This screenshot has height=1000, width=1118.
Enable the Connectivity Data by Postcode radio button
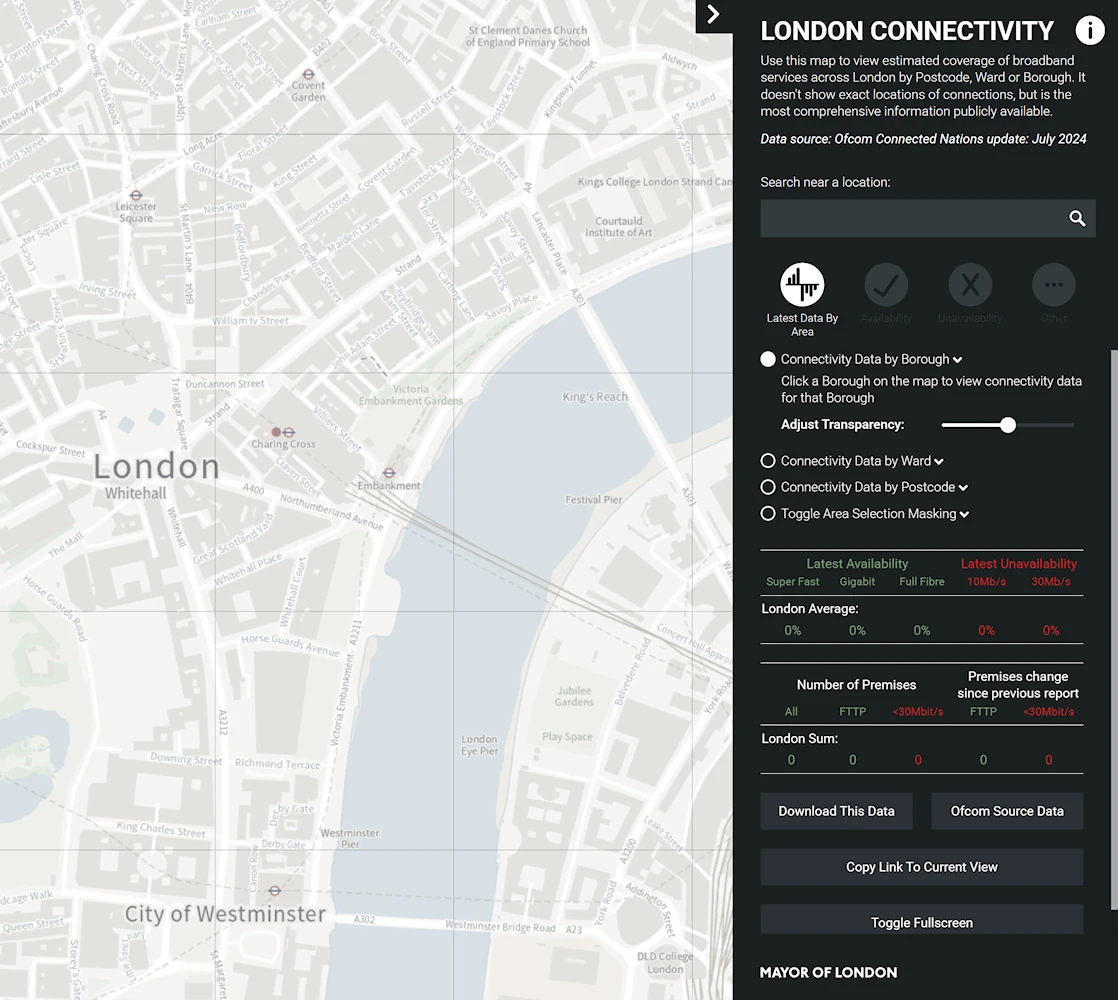point(768,487)
